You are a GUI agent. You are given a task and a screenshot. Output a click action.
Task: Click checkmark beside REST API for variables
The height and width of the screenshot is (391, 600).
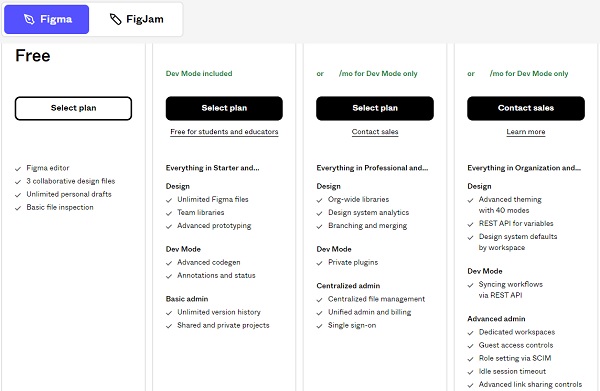click(x=470, y=224)
